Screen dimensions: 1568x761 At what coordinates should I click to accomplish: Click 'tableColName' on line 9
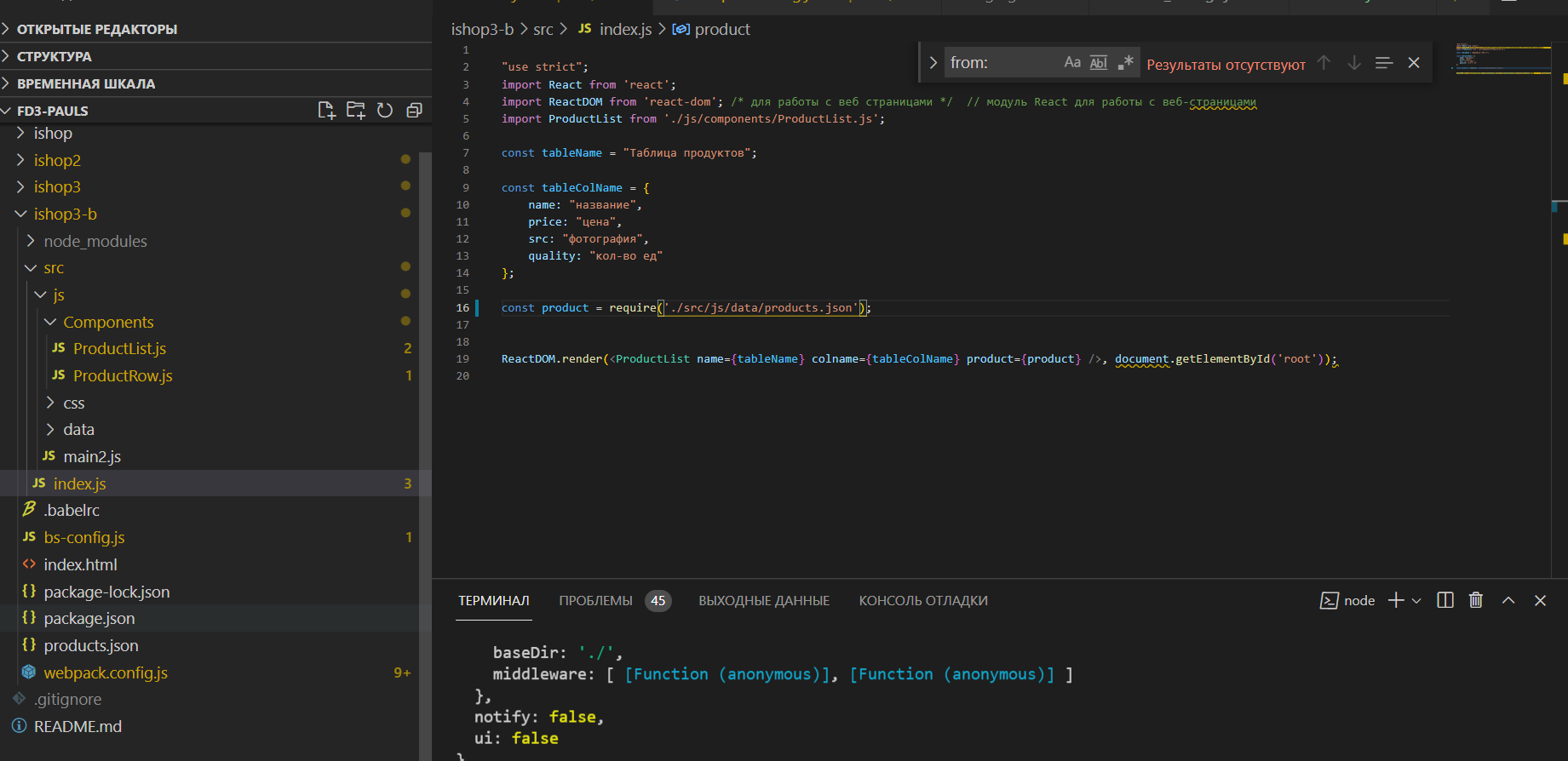[582, 187]
